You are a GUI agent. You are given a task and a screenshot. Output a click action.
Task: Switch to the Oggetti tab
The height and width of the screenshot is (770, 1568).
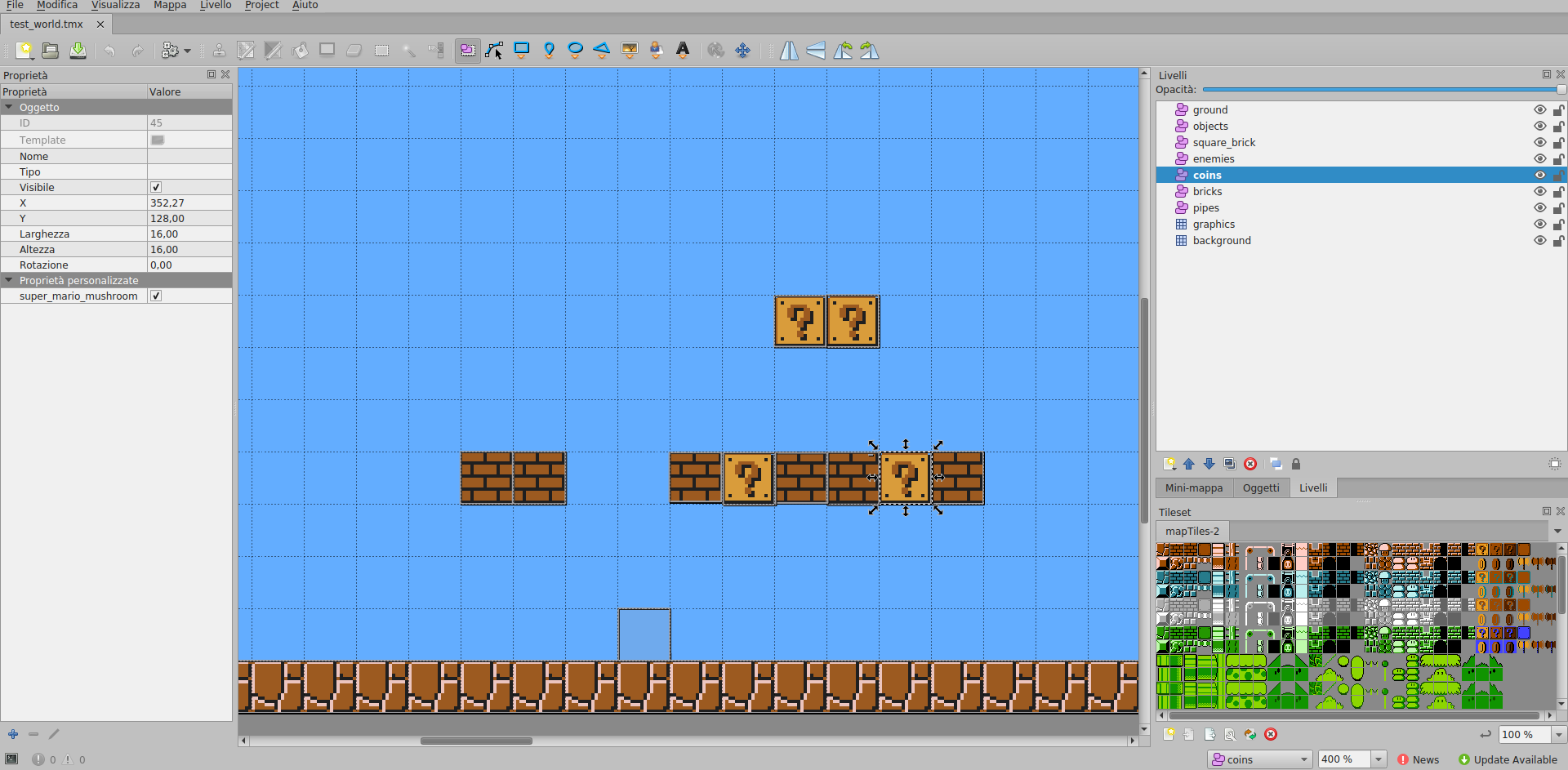click(1261, 487)
